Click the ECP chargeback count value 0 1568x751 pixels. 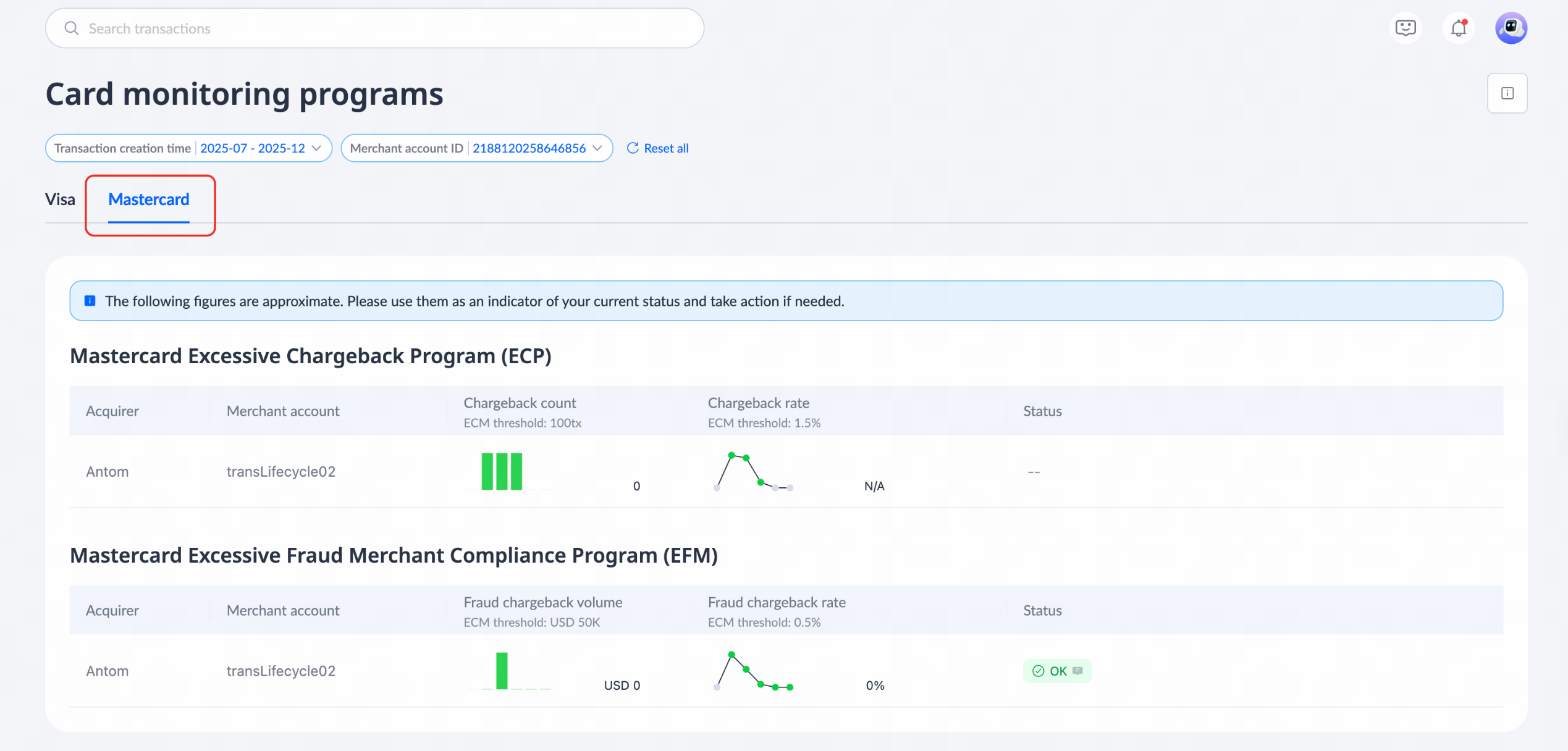click(636, 486)
